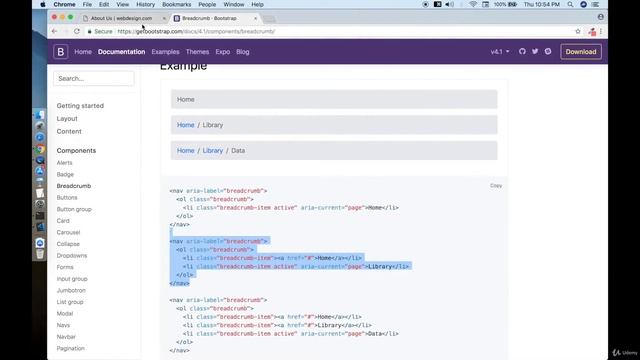
Task: Open the Chrome profile avatar icon
Action: click(x=600, y=17)
